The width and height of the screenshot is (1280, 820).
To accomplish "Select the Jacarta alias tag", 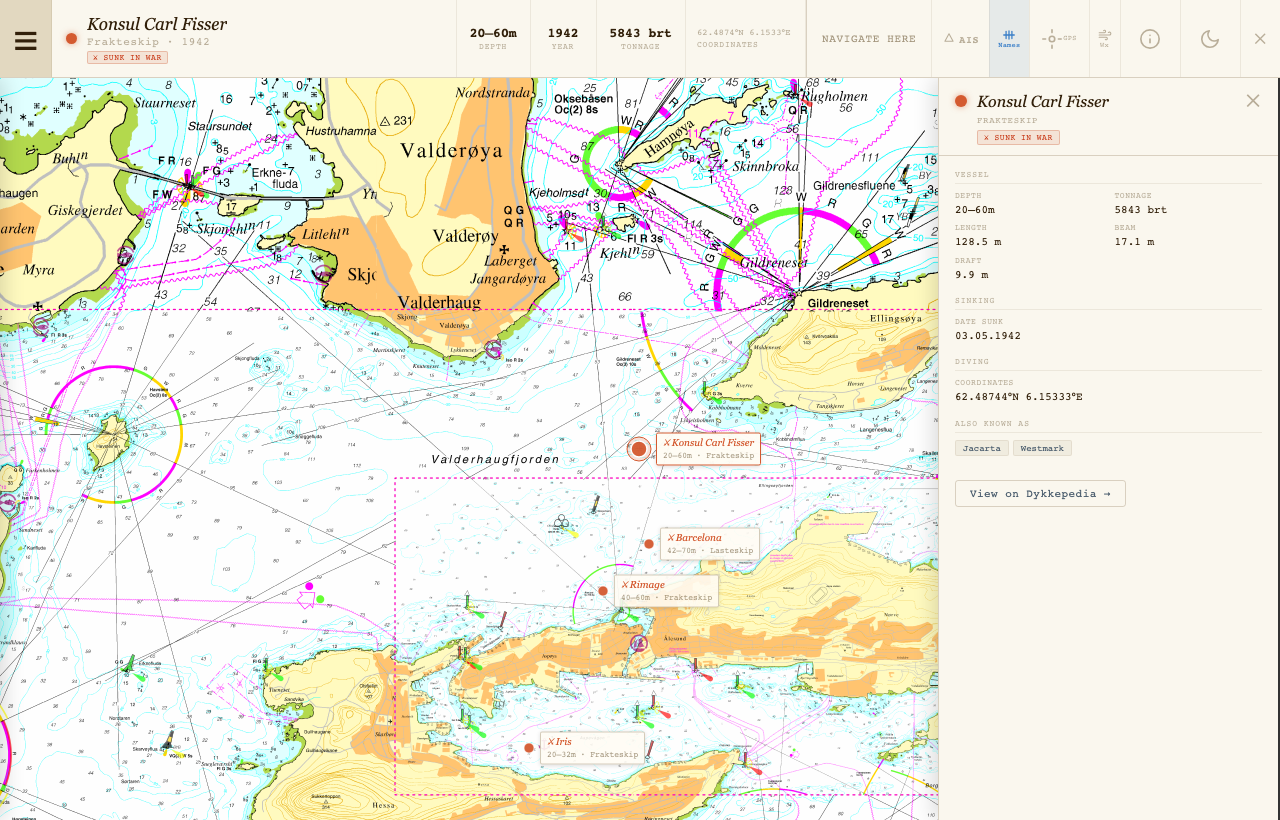I will 982,448.
